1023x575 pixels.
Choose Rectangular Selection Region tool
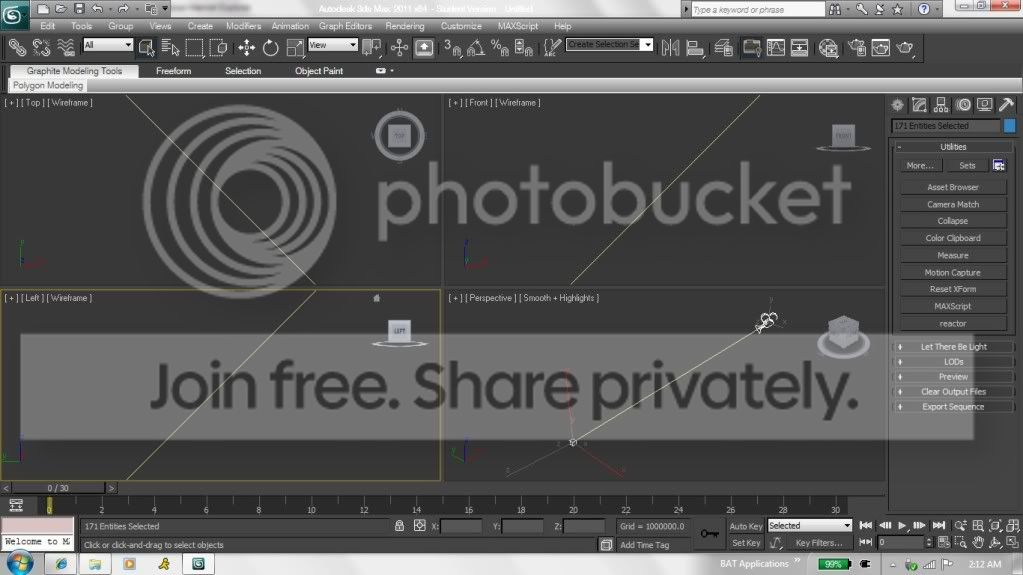(x=194, y=48)
